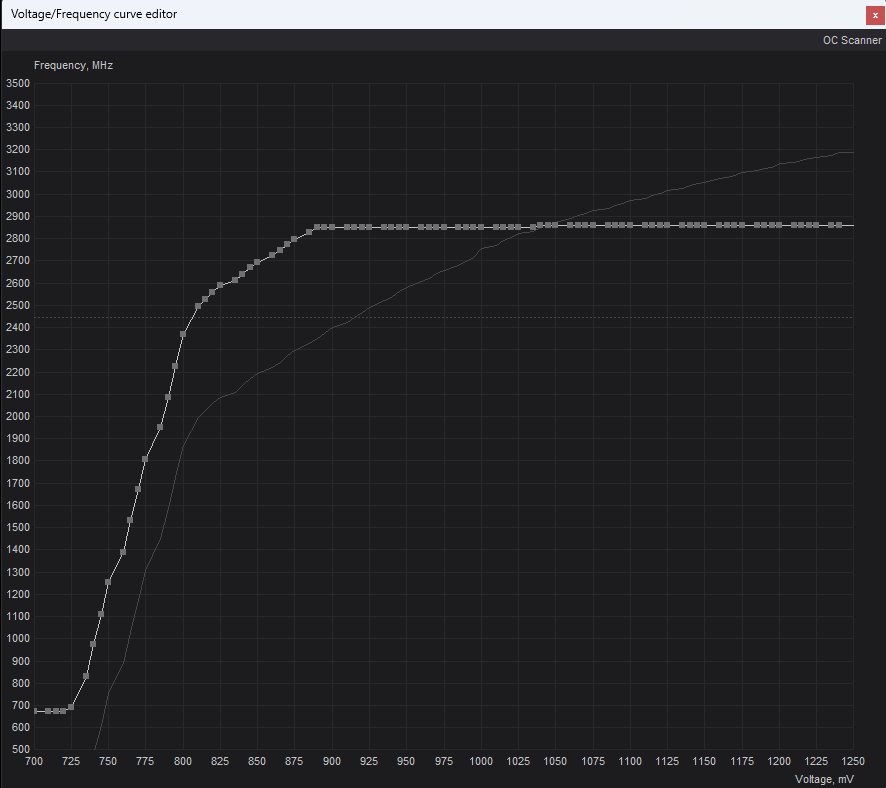Select the curve point at 775 mV

[x=145, y=459]
